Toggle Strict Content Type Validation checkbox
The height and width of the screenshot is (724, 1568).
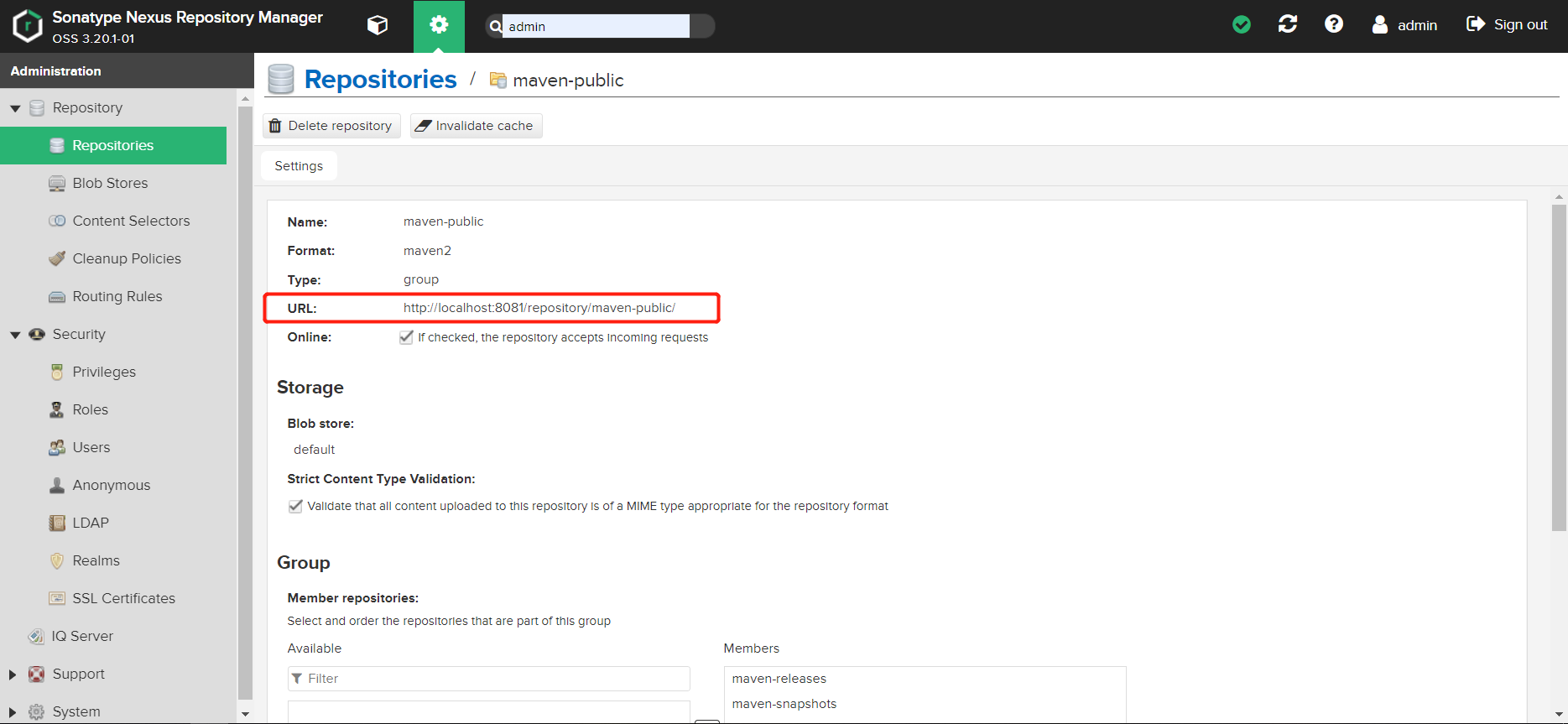point(295,506)
